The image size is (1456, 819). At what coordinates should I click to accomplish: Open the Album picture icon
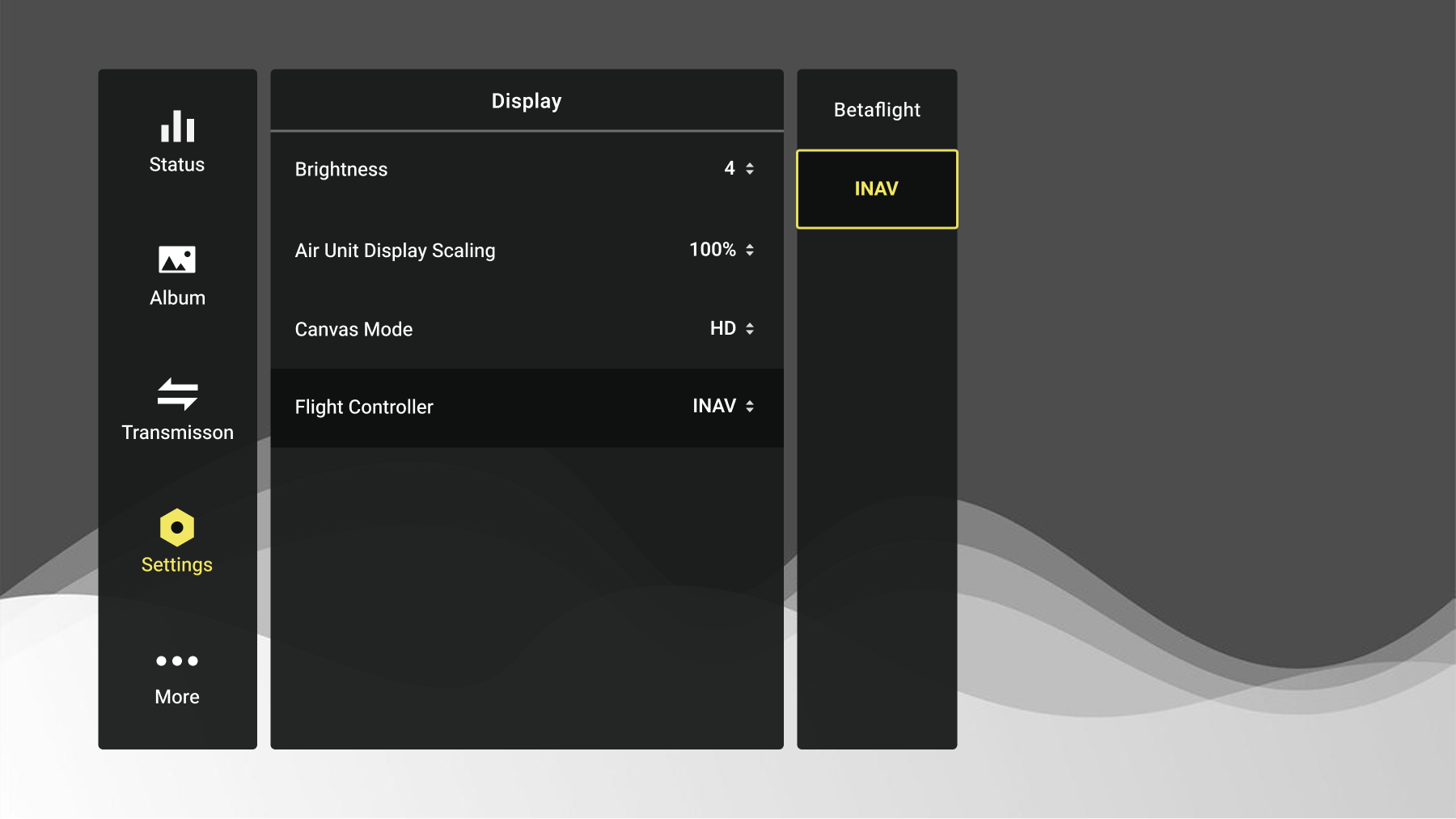177,260
